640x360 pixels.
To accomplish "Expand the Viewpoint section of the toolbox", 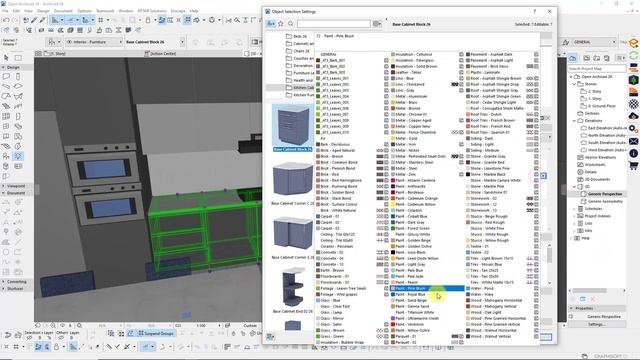I will pos(3,186).
